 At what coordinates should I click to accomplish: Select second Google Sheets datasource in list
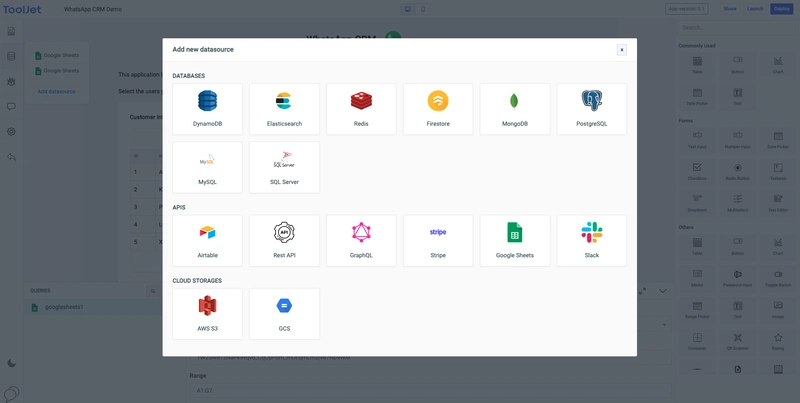point(57,70)
